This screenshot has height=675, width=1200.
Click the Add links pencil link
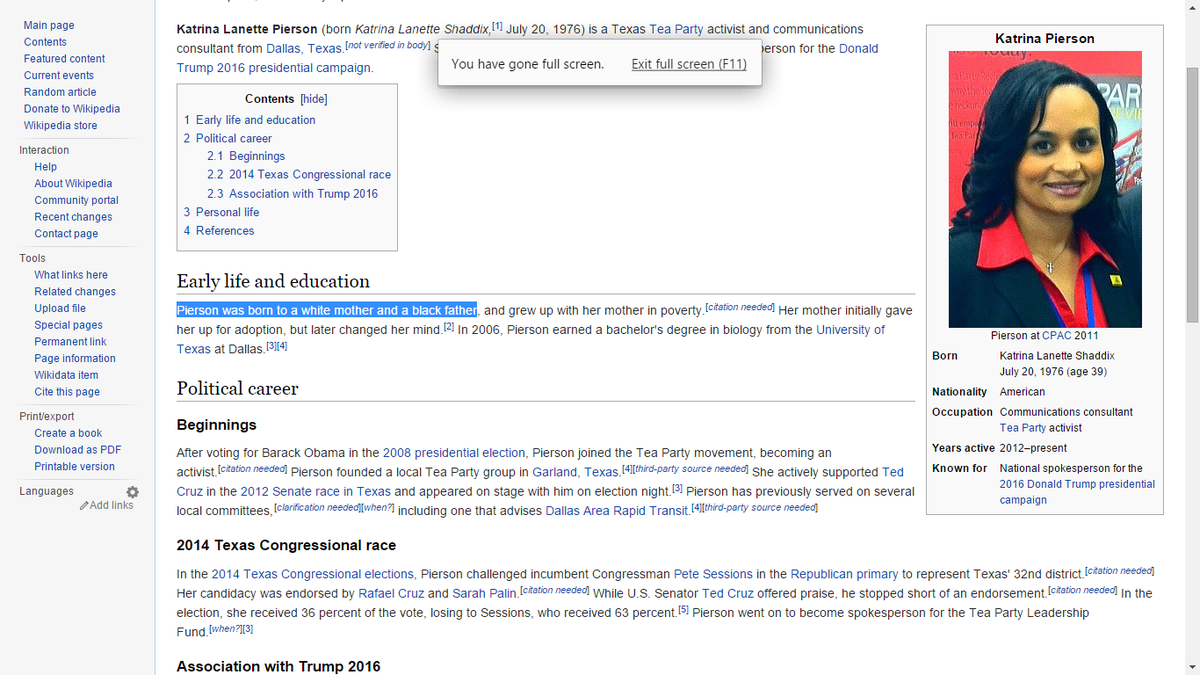[106, 505]
